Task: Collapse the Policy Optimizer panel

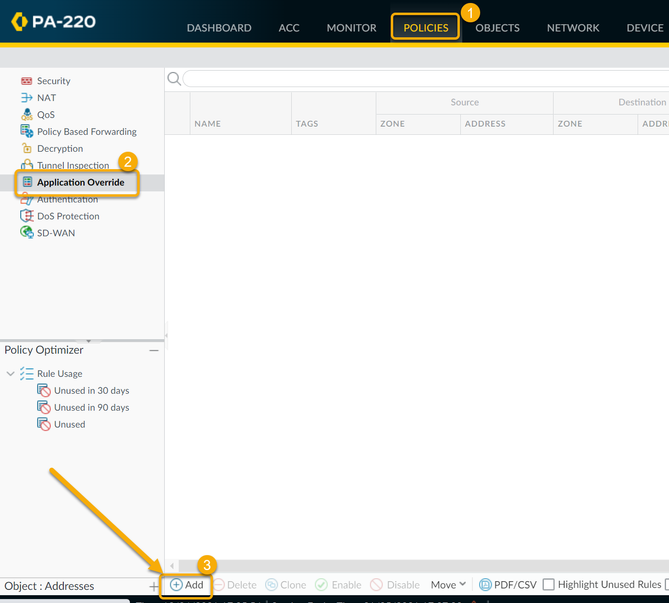Action: pos(154,351)
